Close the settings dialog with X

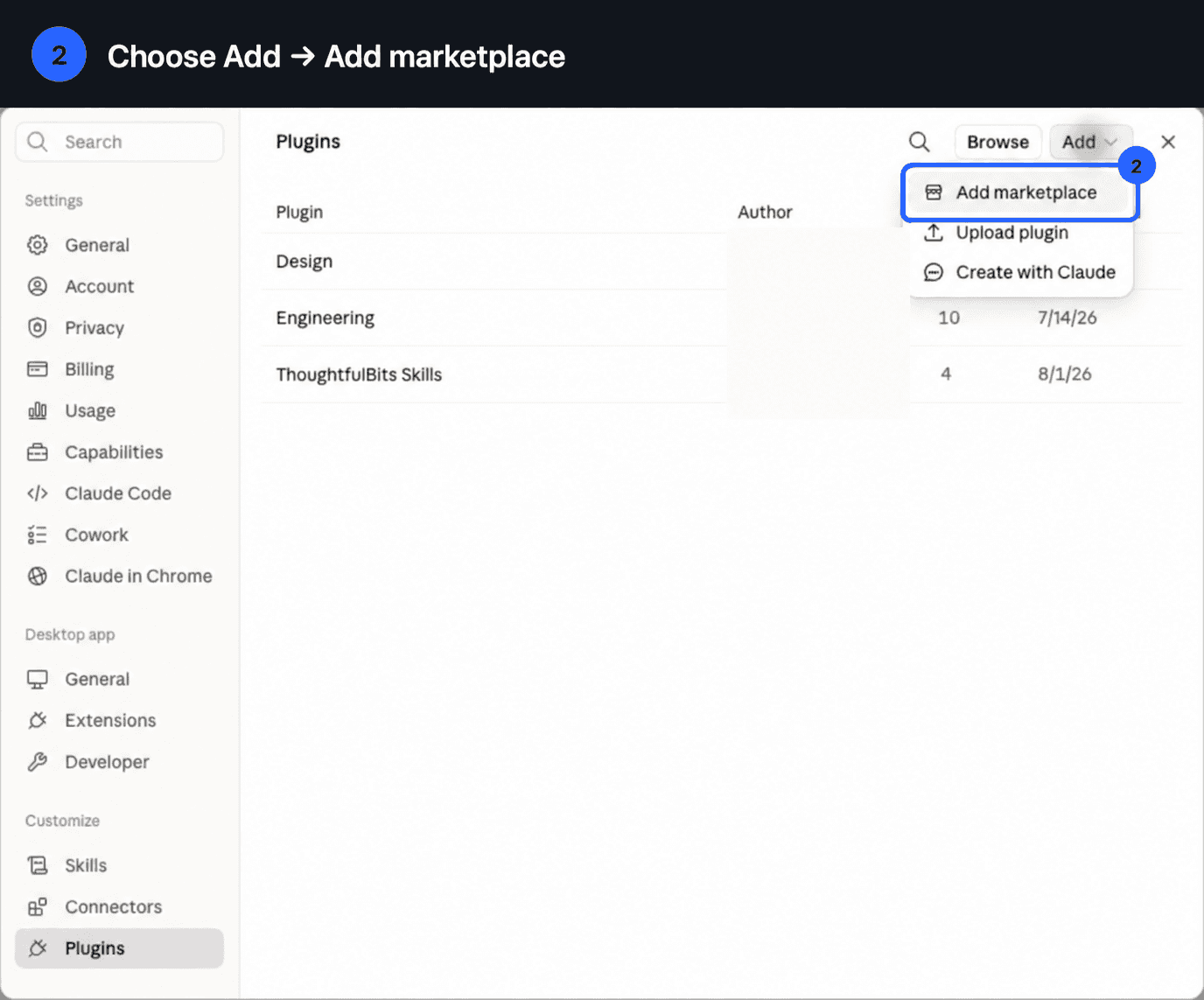click(1168, 142)
